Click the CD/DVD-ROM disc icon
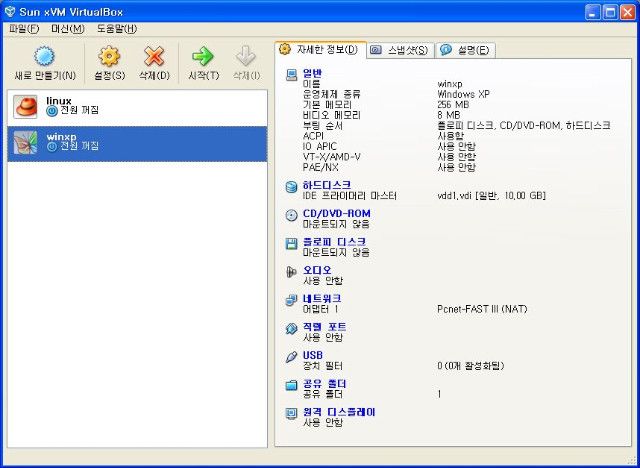Image resolution: width=640 pixels, height=468 pixels. [x=291, y=215]
